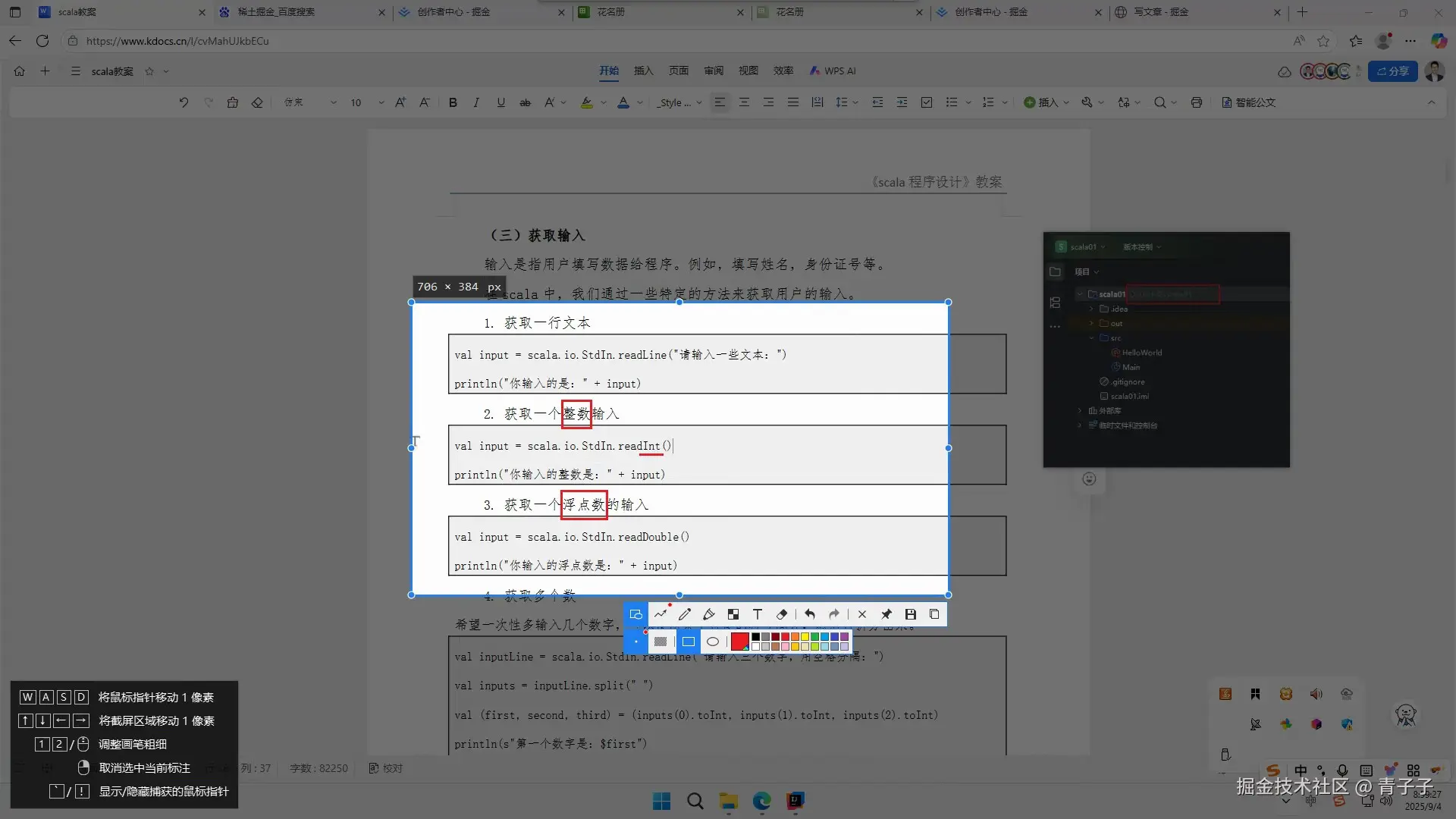Click the 分享 share button
The image size is (1456, 819).
click(1392, 71)
